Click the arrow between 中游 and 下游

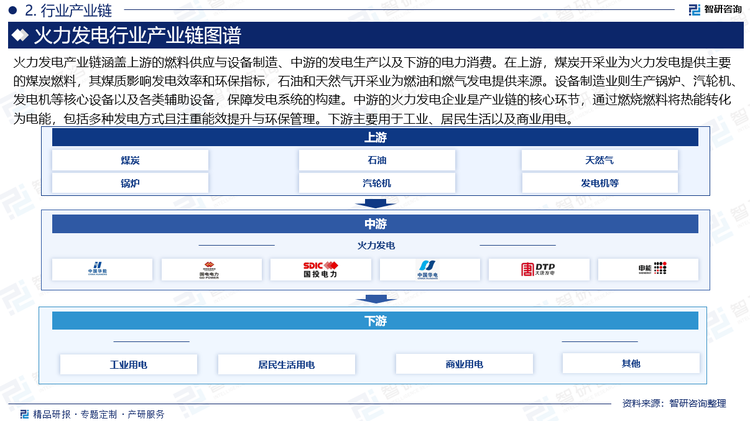[375, 299]
